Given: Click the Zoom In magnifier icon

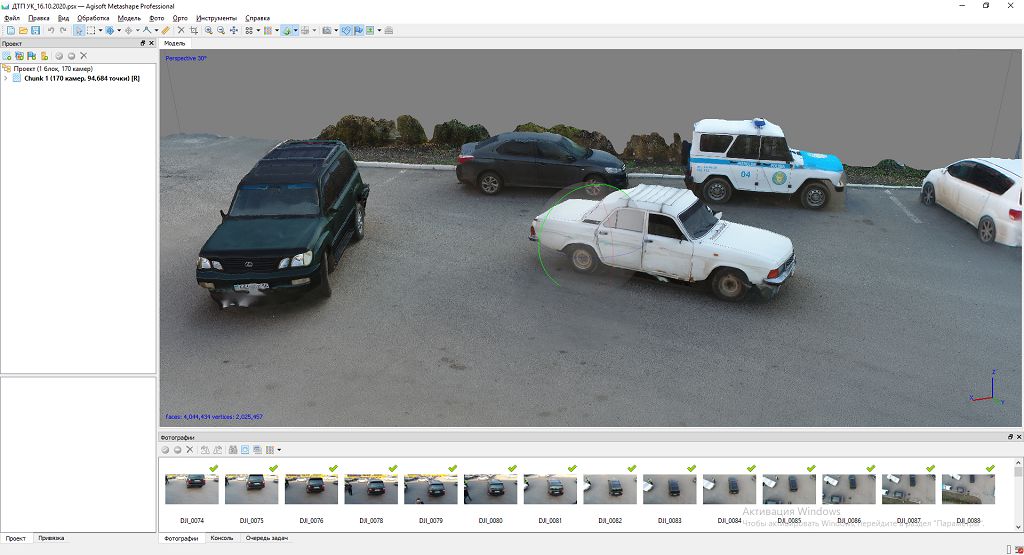Looking at the screenshot, I should point(209,31).
